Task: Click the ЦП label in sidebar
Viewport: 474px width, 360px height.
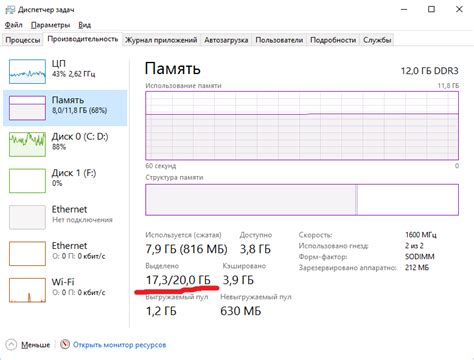Action: [x=59, y=63]
